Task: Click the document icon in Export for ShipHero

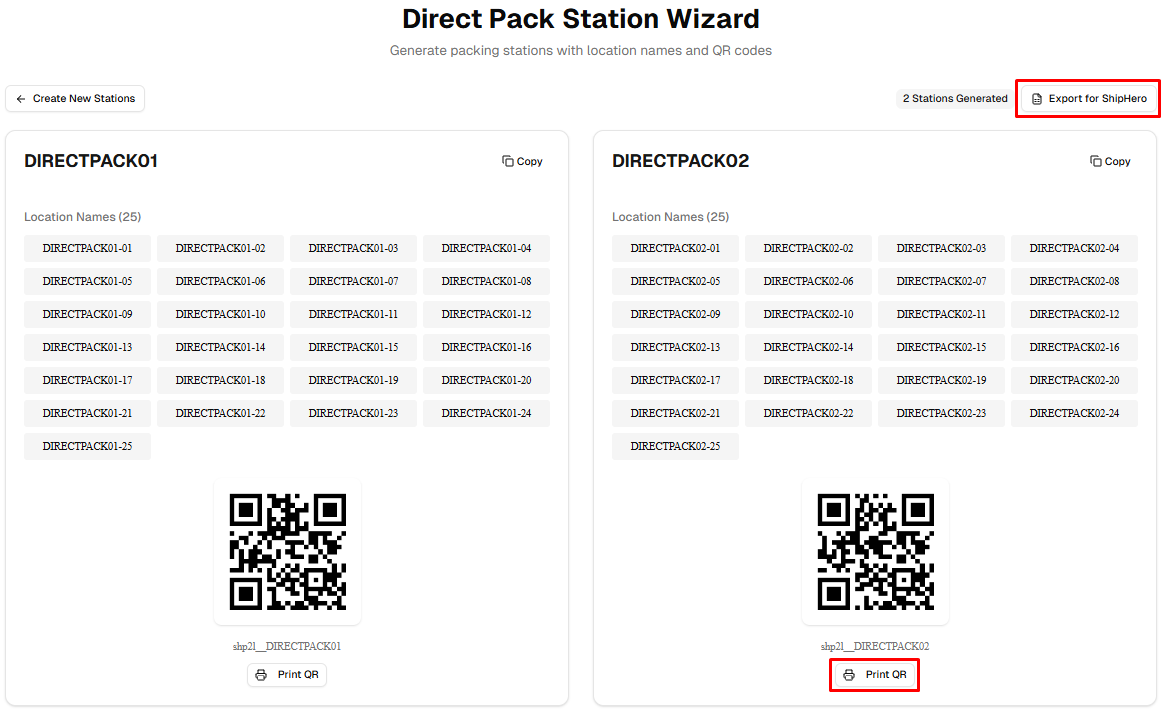Action: pyautogui.click(x=1037, y=99)
